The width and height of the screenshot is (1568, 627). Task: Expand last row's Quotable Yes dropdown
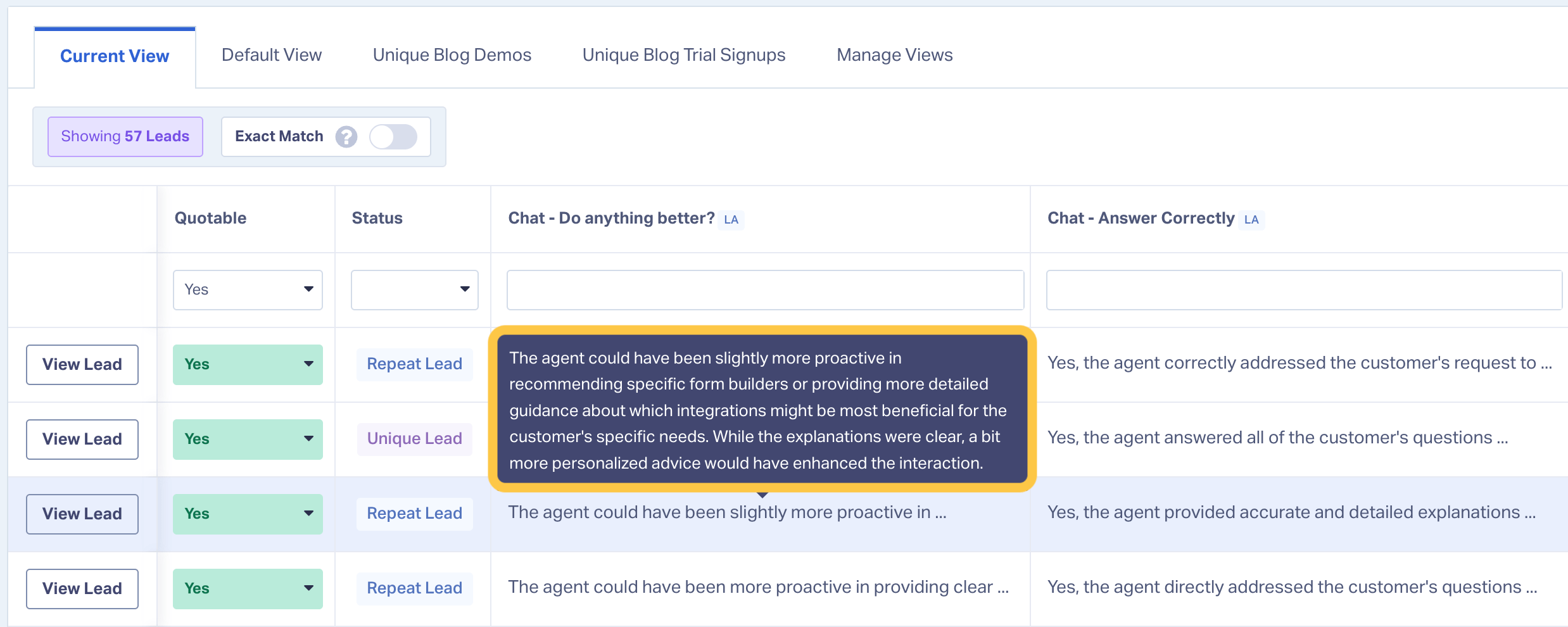click(248, 589)
